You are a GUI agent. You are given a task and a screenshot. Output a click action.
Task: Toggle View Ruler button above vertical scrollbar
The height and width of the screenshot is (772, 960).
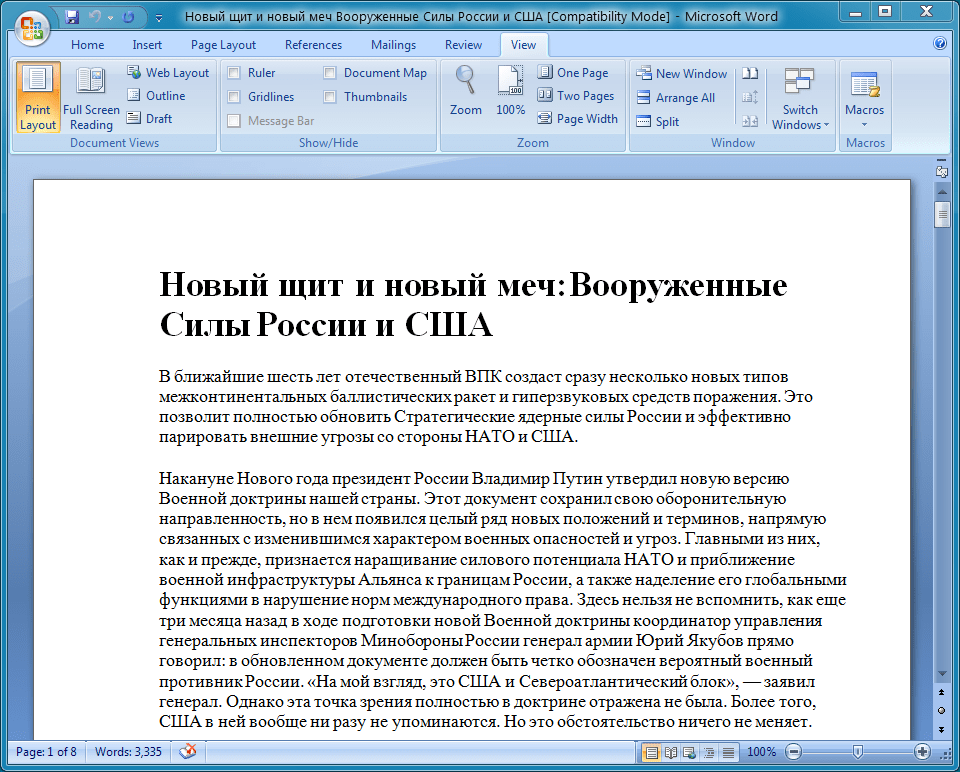(942, 171)
